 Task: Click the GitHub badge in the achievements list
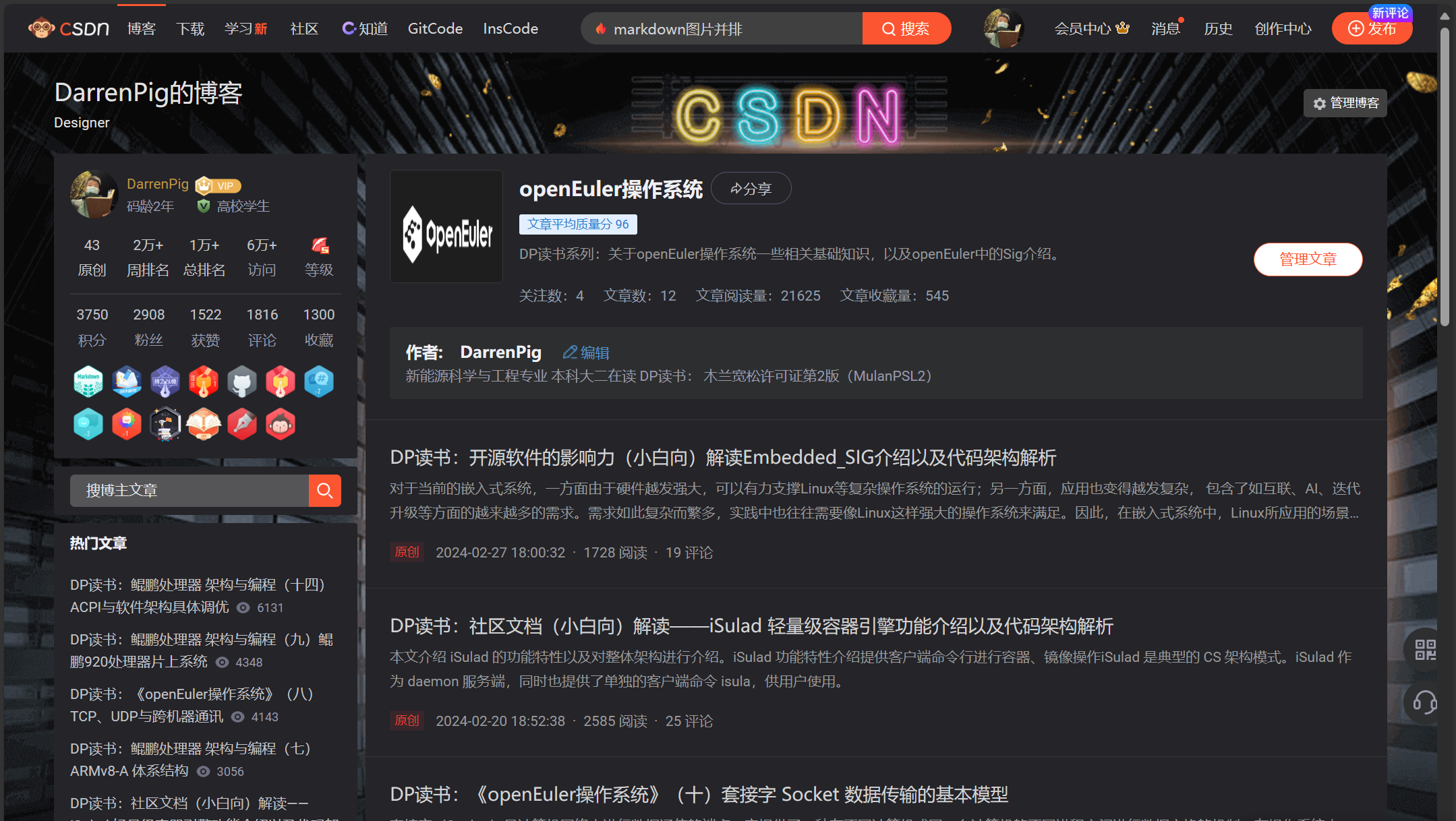pos(242,381)
